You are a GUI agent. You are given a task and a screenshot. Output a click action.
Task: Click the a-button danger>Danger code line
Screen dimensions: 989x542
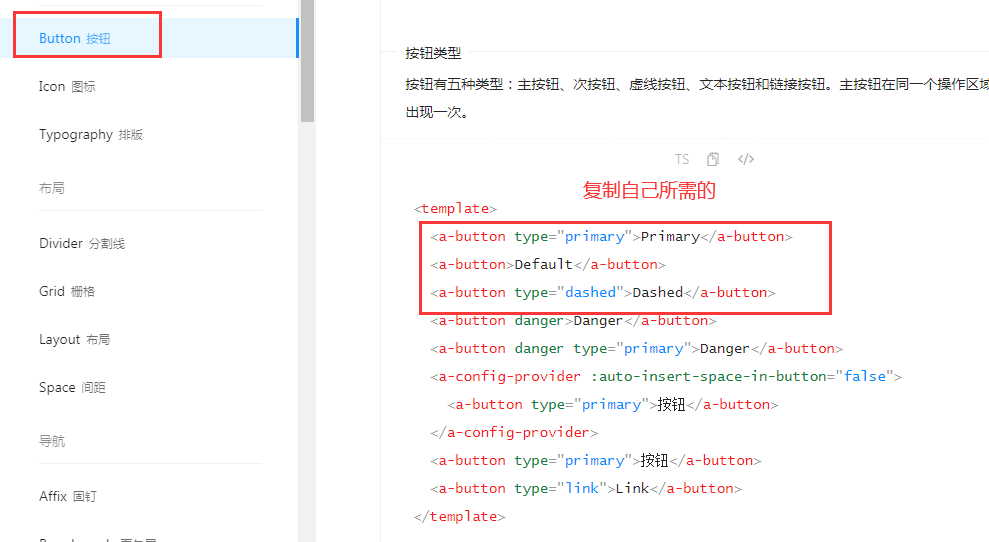pyautogui.click(x=573, y=321)
